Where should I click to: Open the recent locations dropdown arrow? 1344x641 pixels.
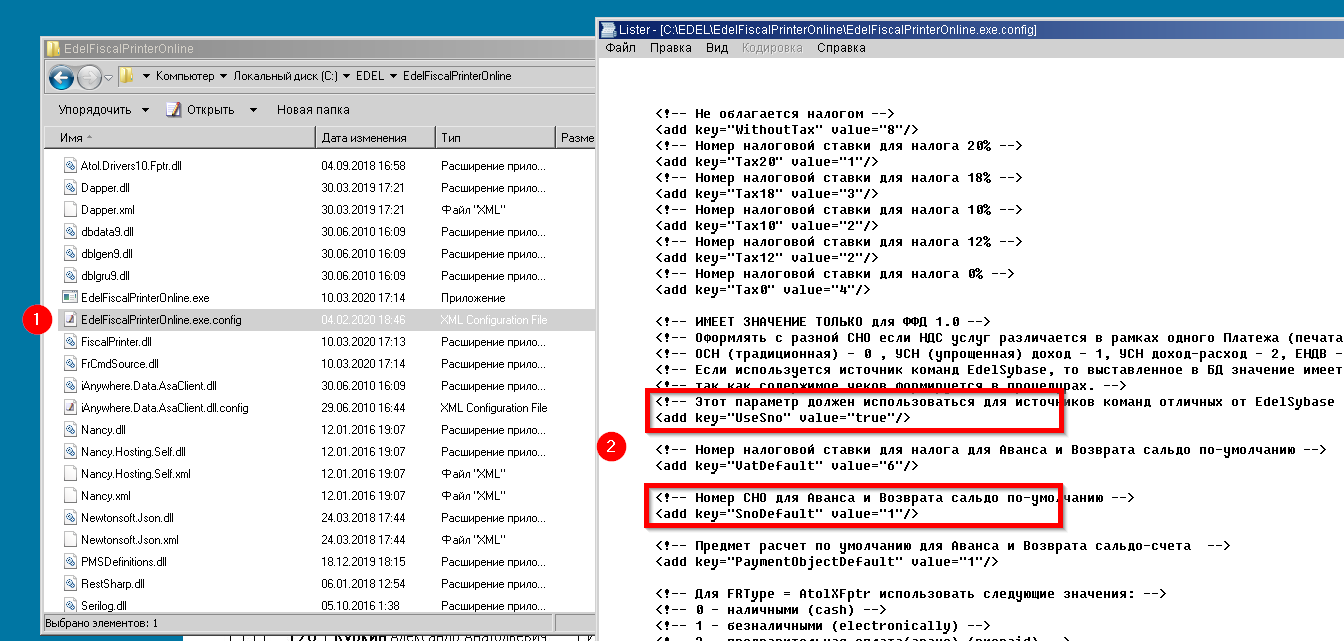108,77
